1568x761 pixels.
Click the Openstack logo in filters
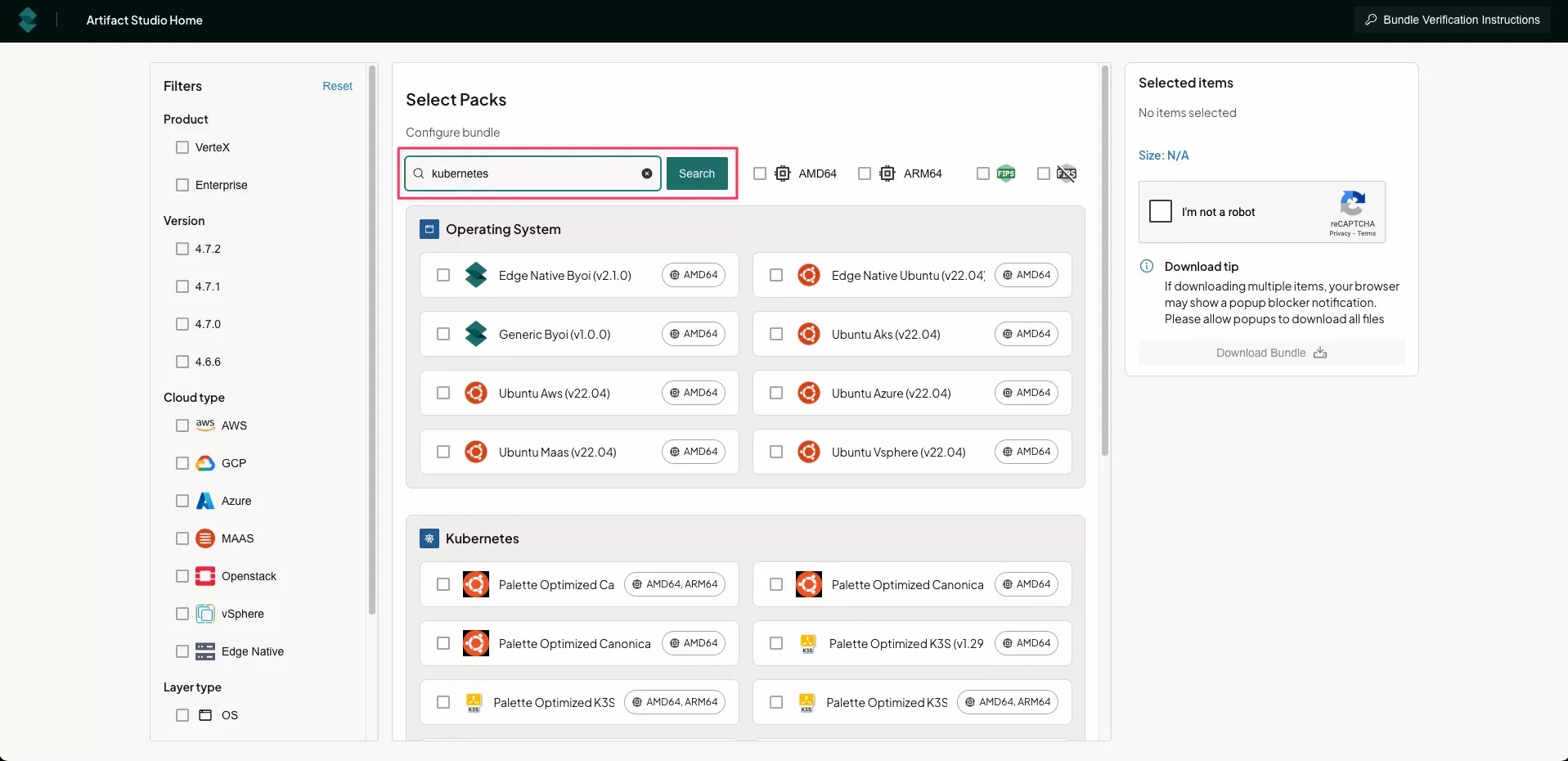point(205,576)
